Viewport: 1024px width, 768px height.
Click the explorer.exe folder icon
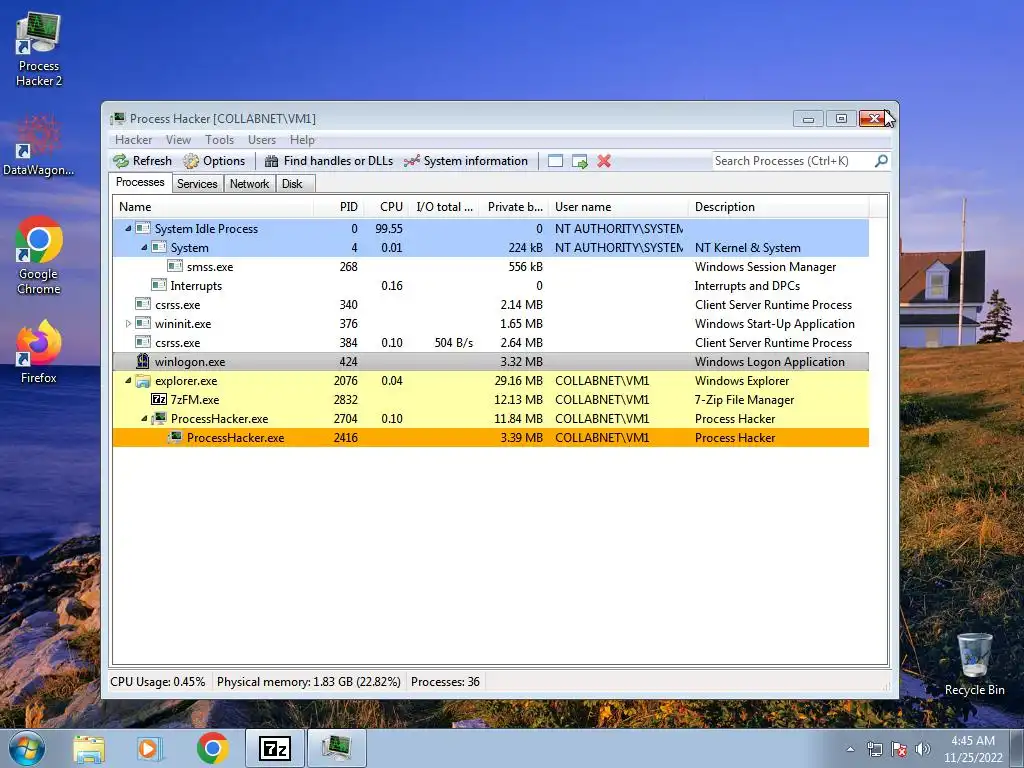point(143,381)
